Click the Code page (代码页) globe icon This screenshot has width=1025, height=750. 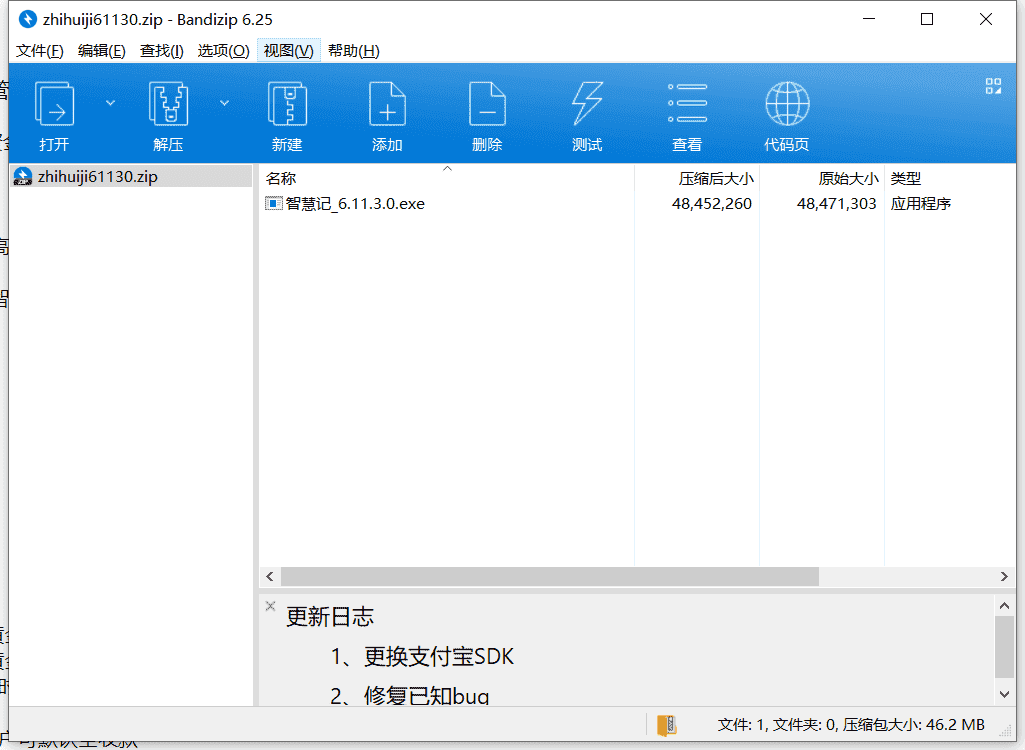[x=787, y=103]
